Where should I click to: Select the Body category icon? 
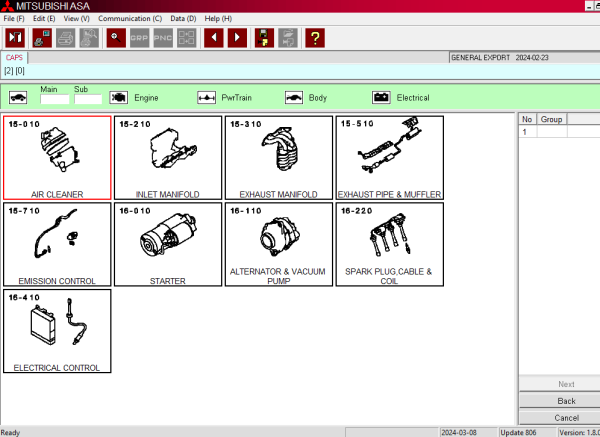(x=294, y=98)
